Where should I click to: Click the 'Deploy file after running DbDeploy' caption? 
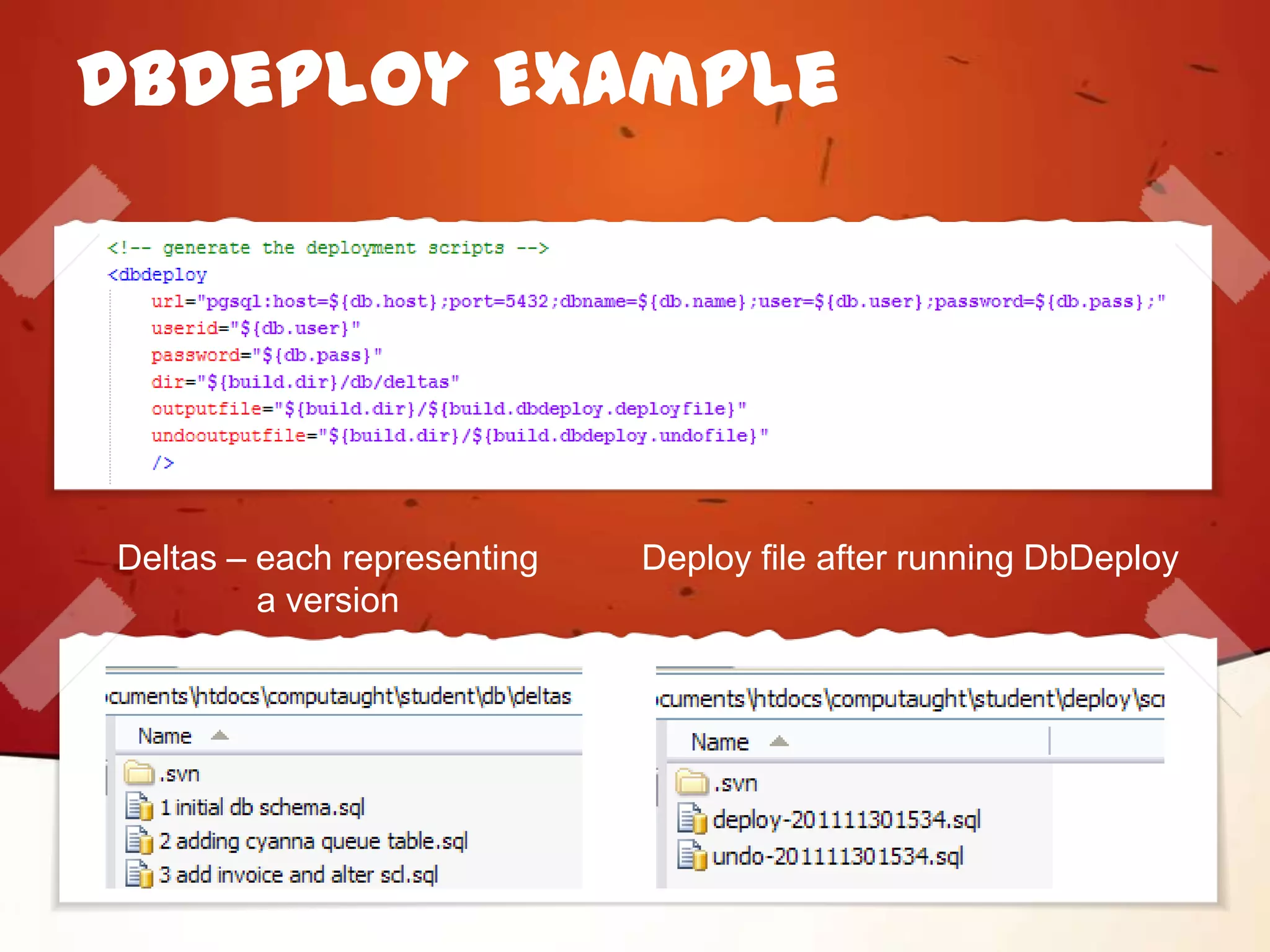[910, 558]
